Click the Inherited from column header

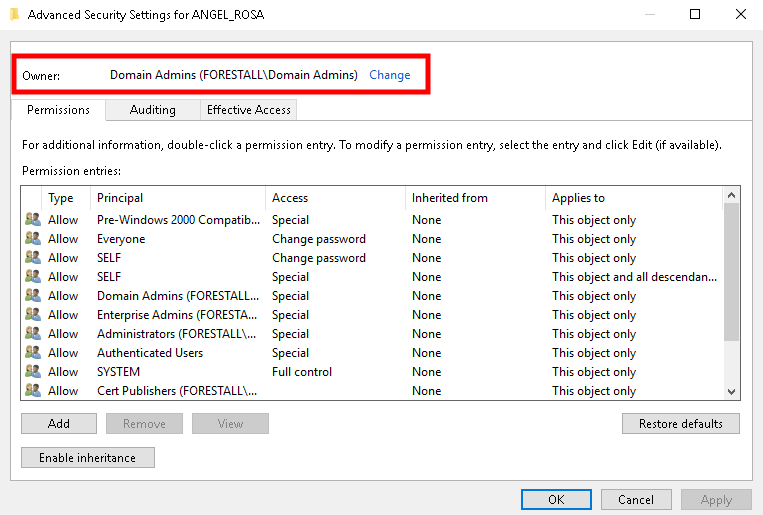click(x=475, y=198)
